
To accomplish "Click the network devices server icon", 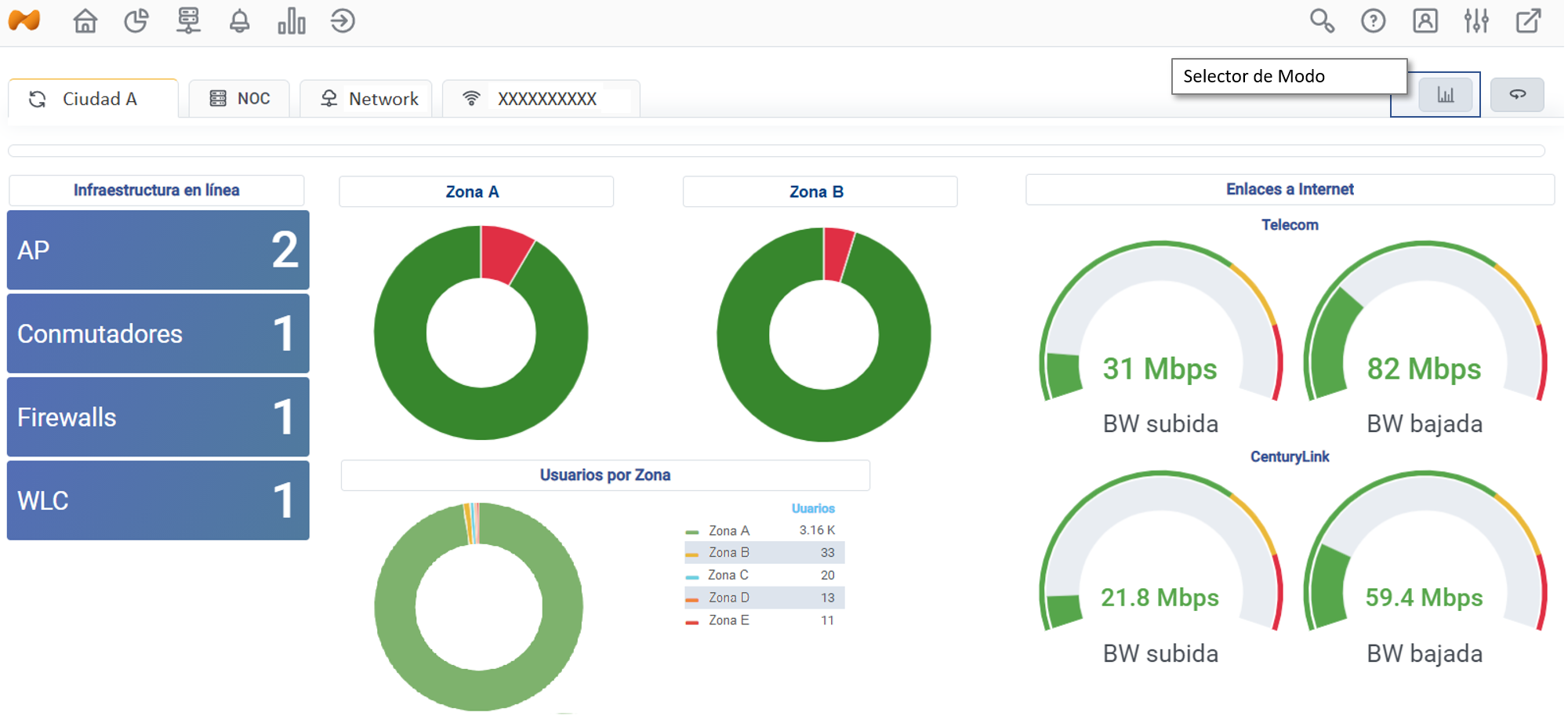I will click(188, 21).
